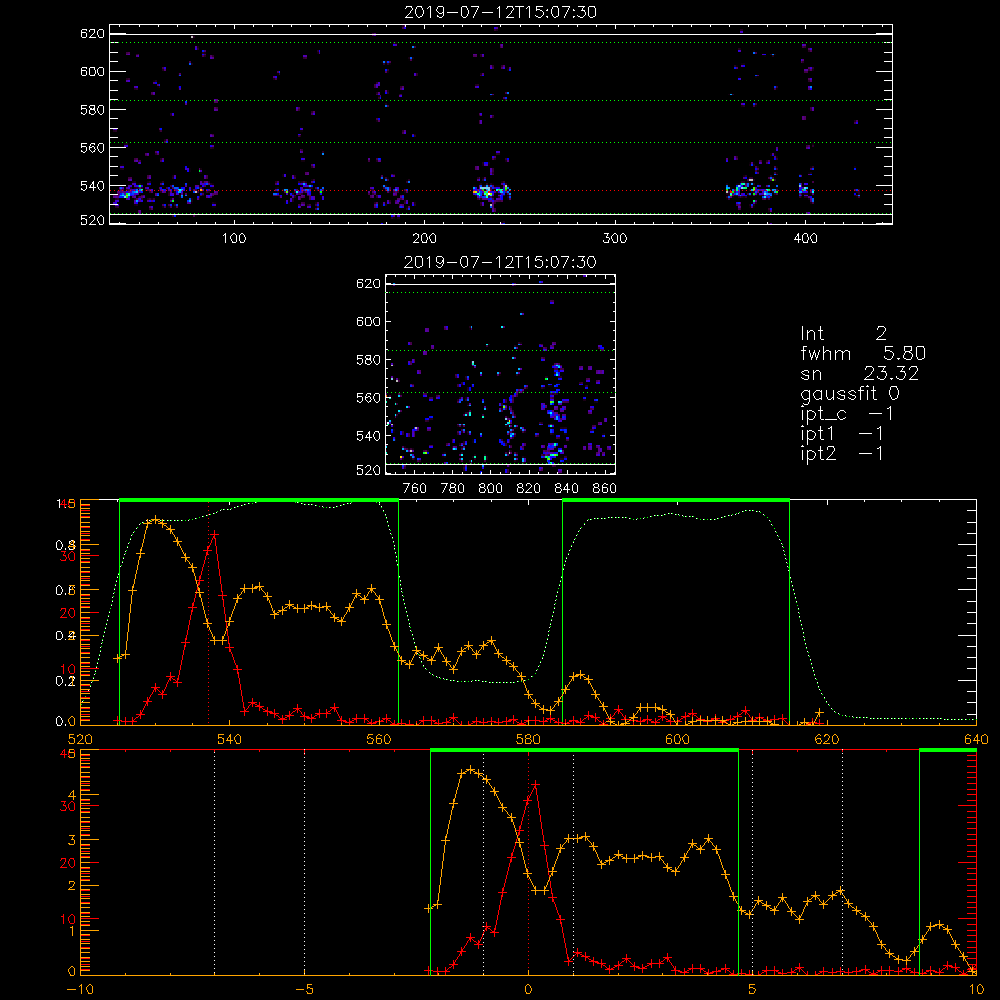Click x-axis label 560 on third plot
1000x1000 pixels.
(379, 739)
